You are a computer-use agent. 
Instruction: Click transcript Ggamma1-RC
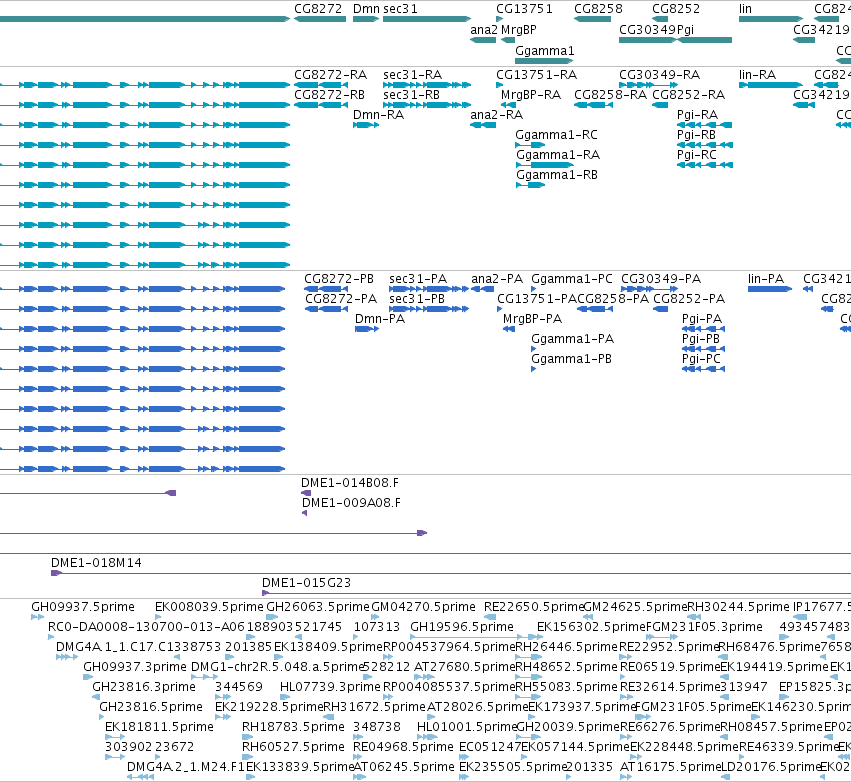(556, 135)
